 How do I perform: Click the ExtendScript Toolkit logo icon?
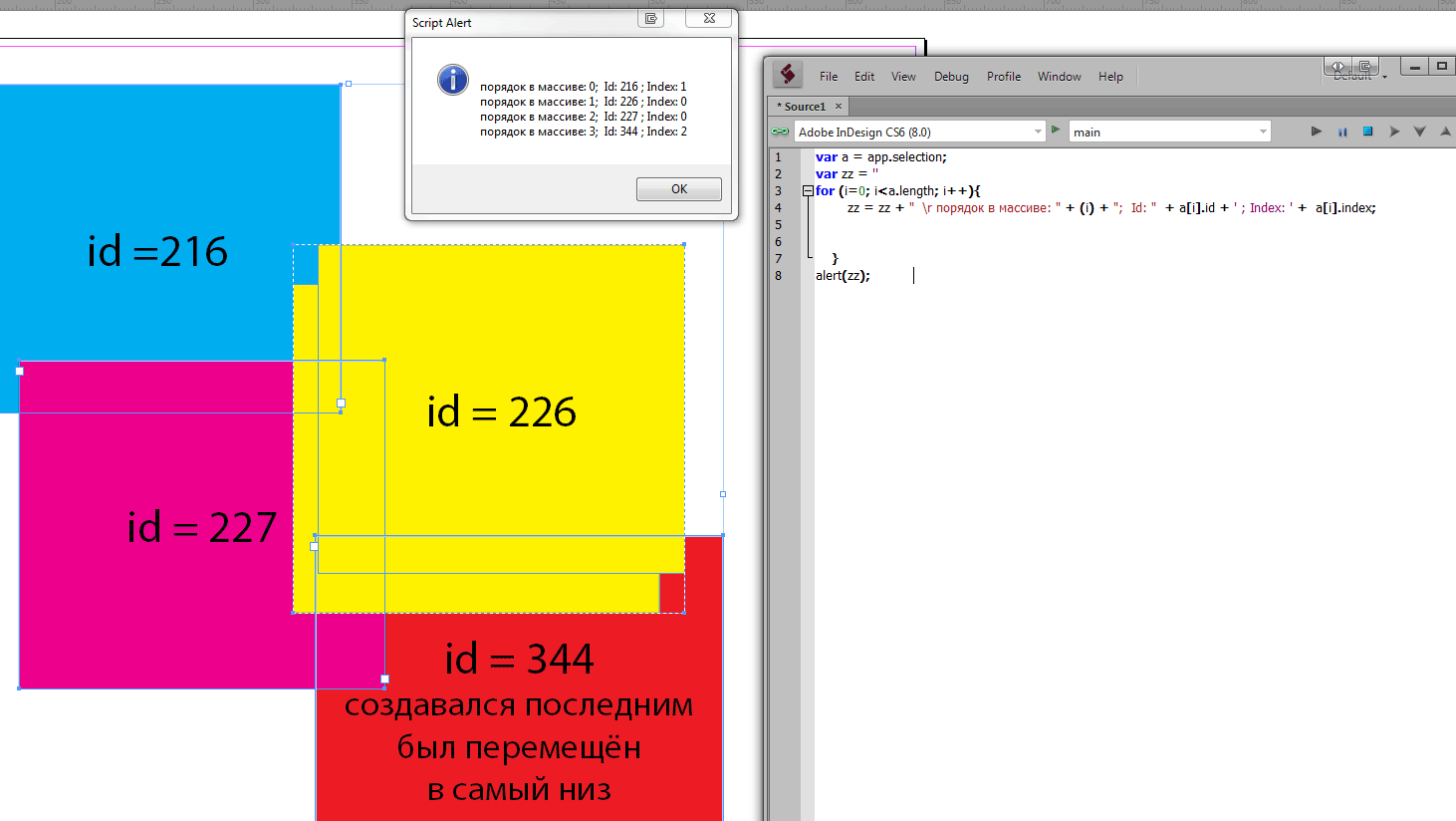[x=788, y=74]
